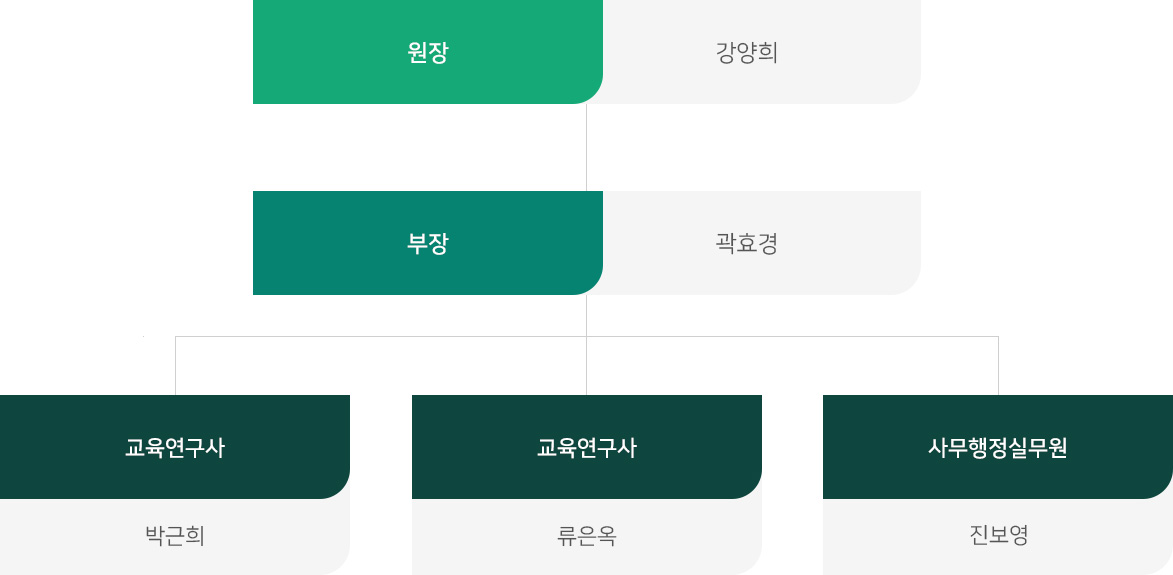The image size is (1173, 575).
Task: Click the green 원장 title box
Action: (428, 52)
